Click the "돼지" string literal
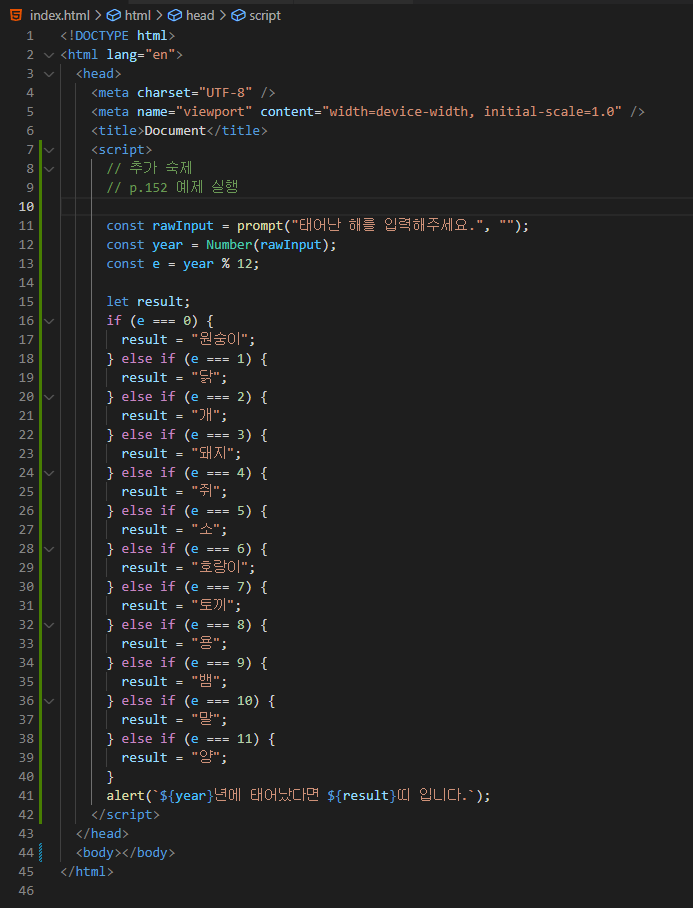 212,453
